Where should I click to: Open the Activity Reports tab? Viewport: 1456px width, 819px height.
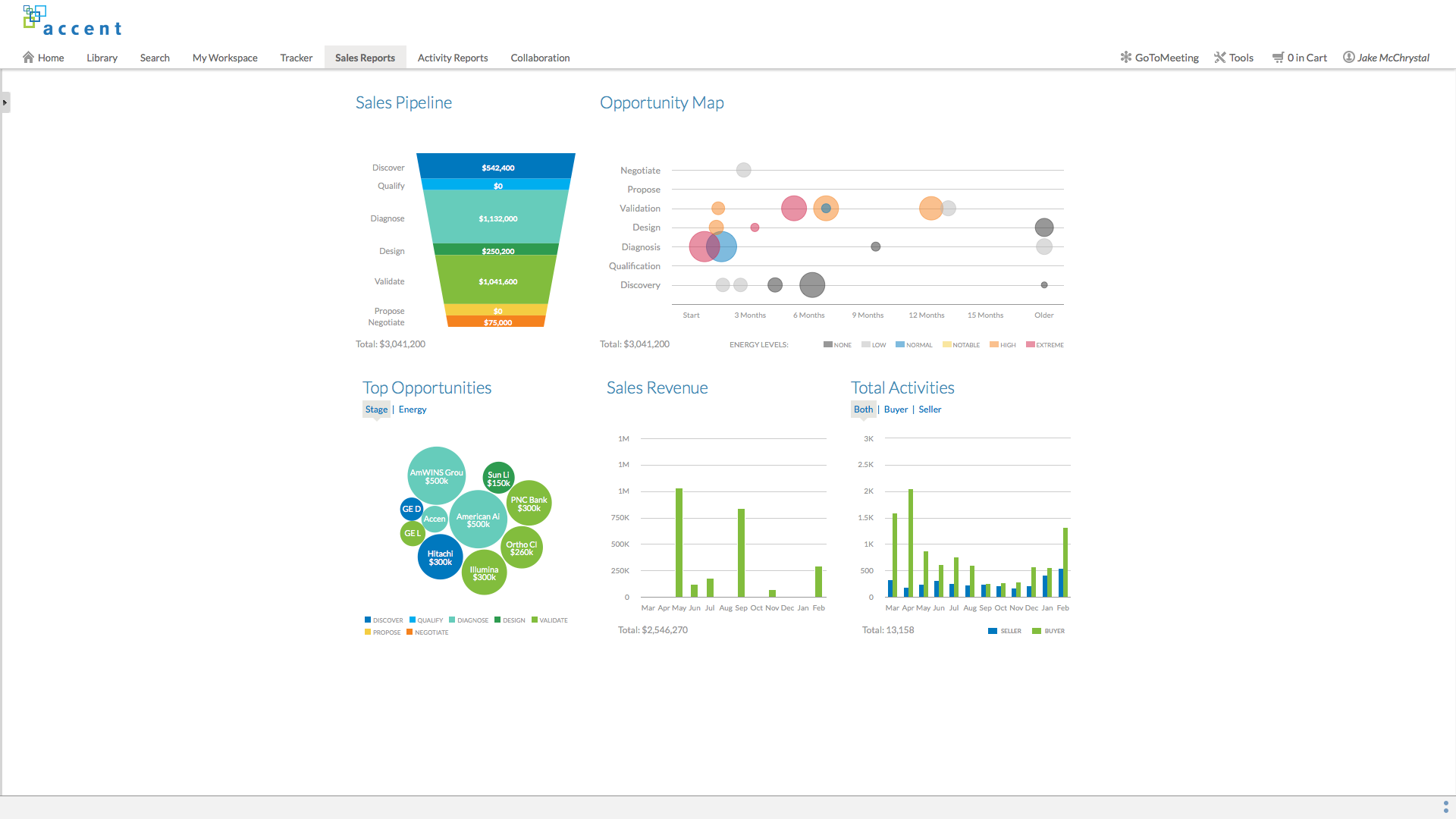click(453, 58)
